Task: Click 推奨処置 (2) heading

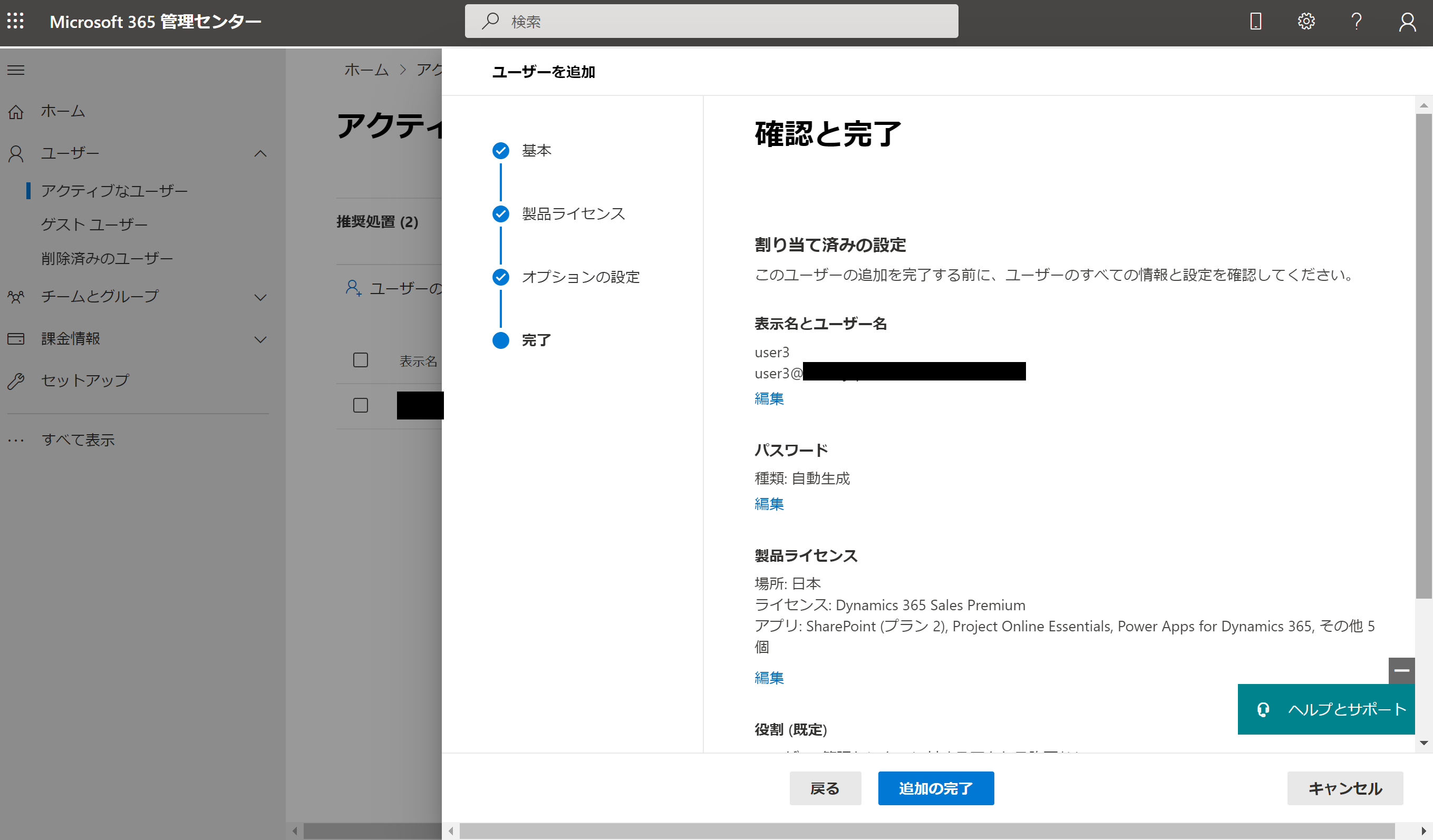Action: tap(377, 222)
